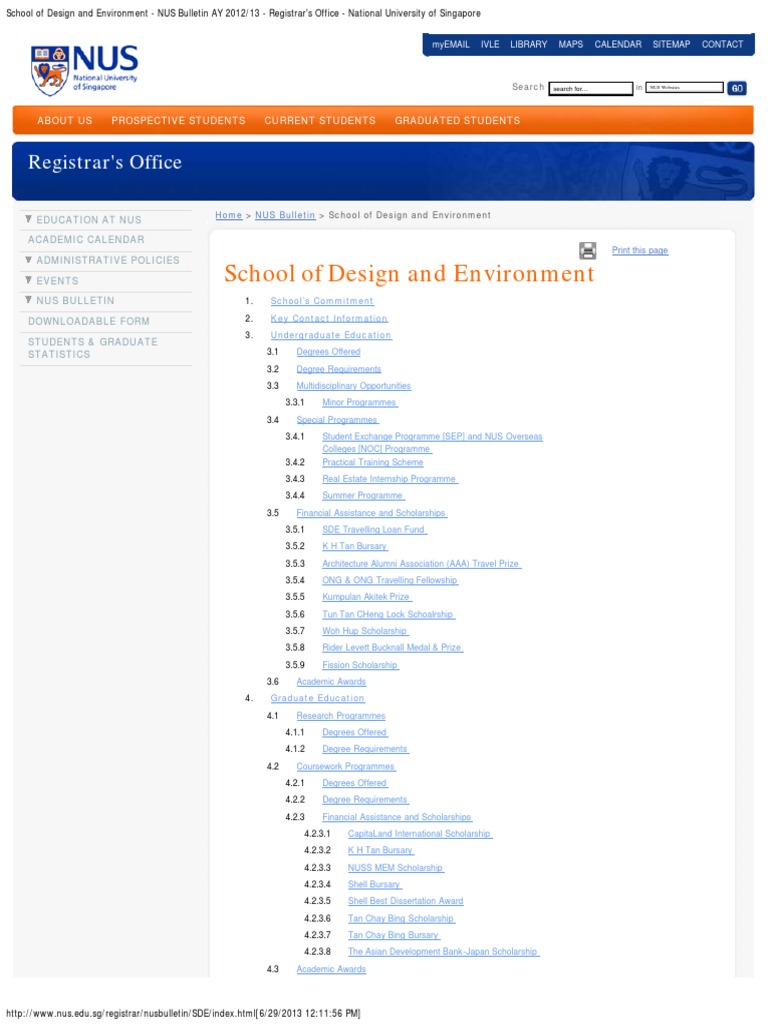Click the printer icon

point(587,250)
